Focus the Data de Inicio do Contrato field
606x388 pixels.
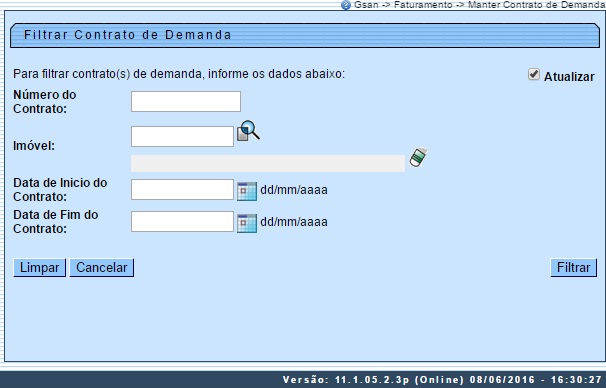click(182, 189)
